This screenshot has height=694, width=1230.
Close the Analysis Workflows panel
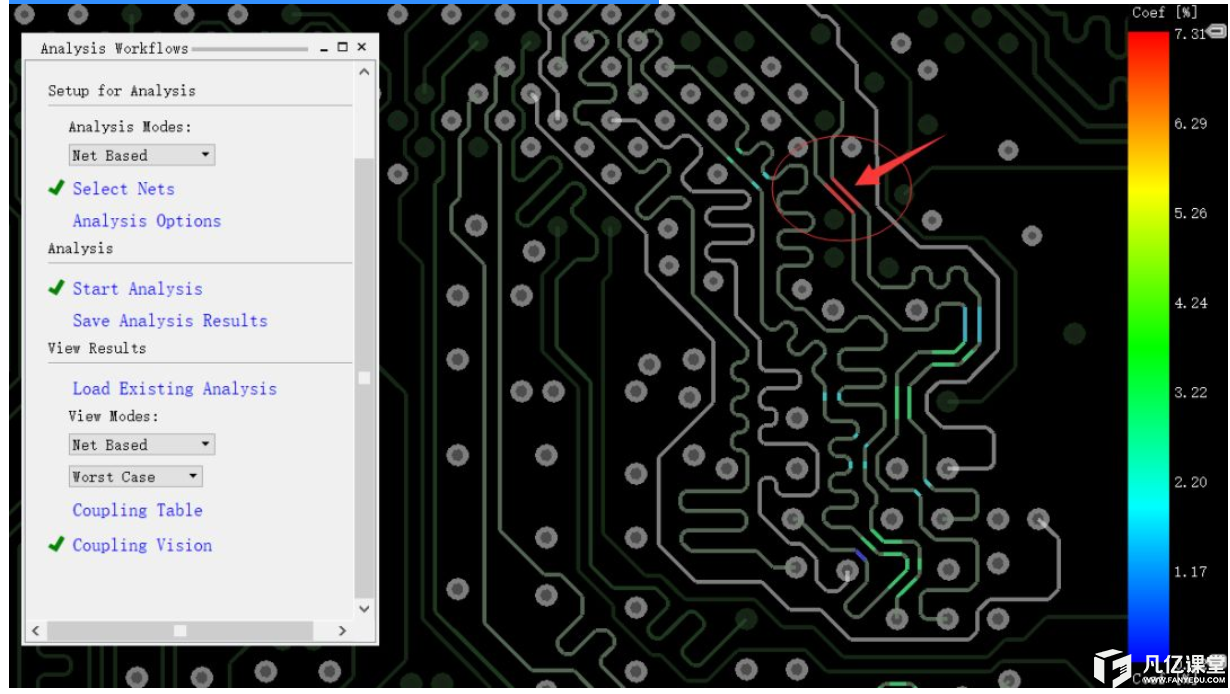361,47
